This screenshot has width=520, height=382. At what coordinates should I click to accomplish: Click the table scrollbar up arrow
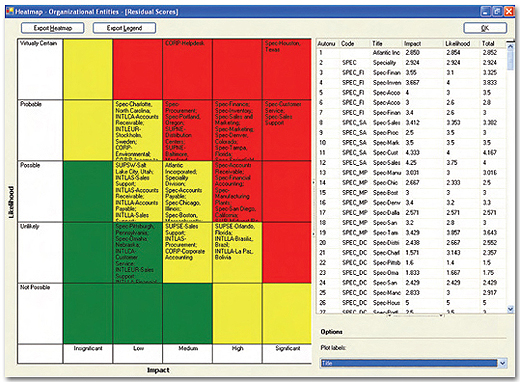[510, 47]
